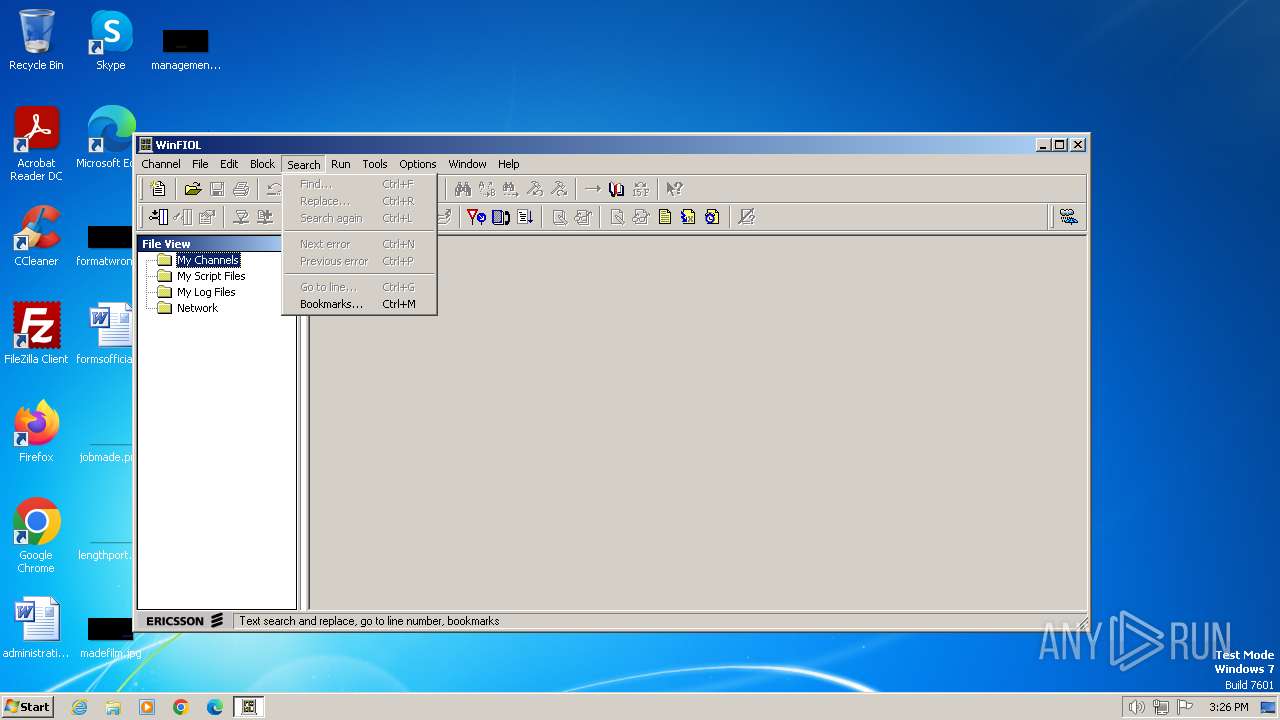Open CCleaner desktop shortcut
Screen dimensions: 1280x720
pyautogui.click(x=36, y=236)
